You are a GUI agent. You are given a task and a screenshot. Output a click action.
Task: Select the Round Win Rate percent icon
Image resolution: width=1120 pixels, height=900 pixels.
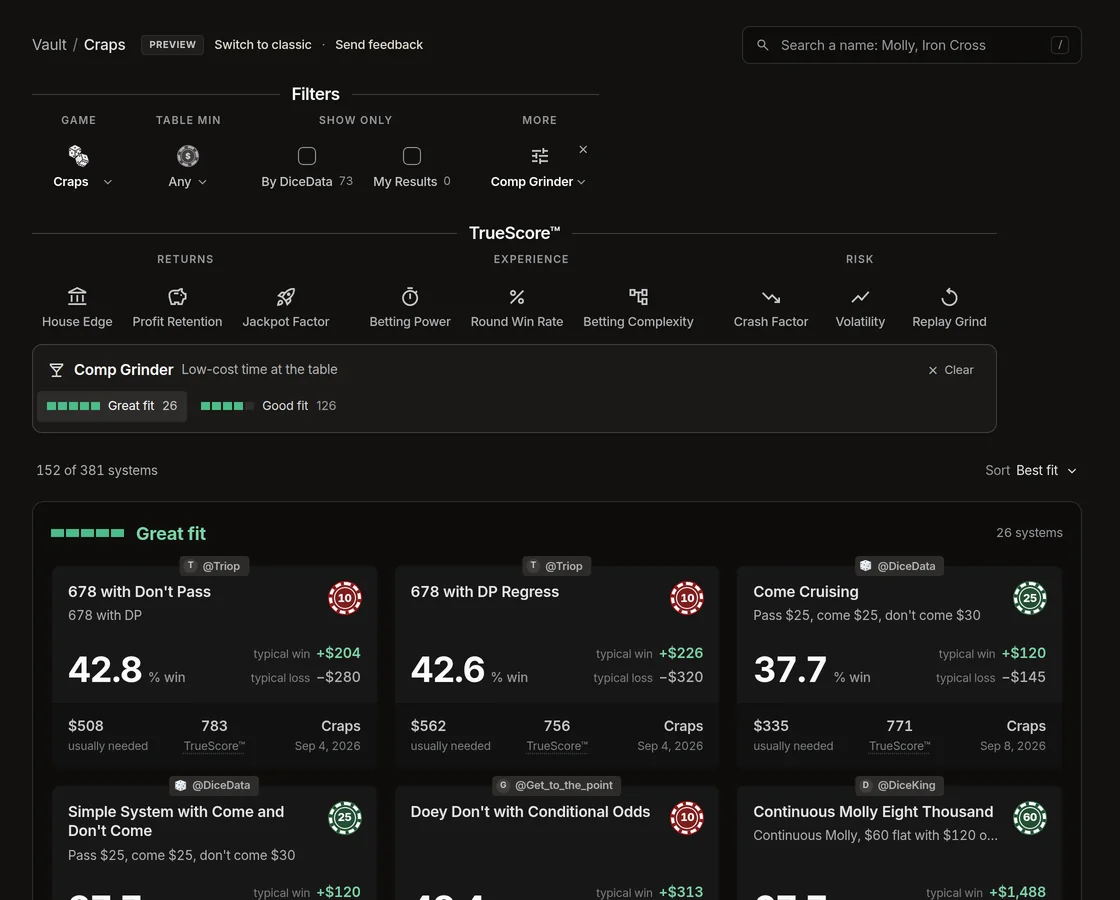click(517, 296)
